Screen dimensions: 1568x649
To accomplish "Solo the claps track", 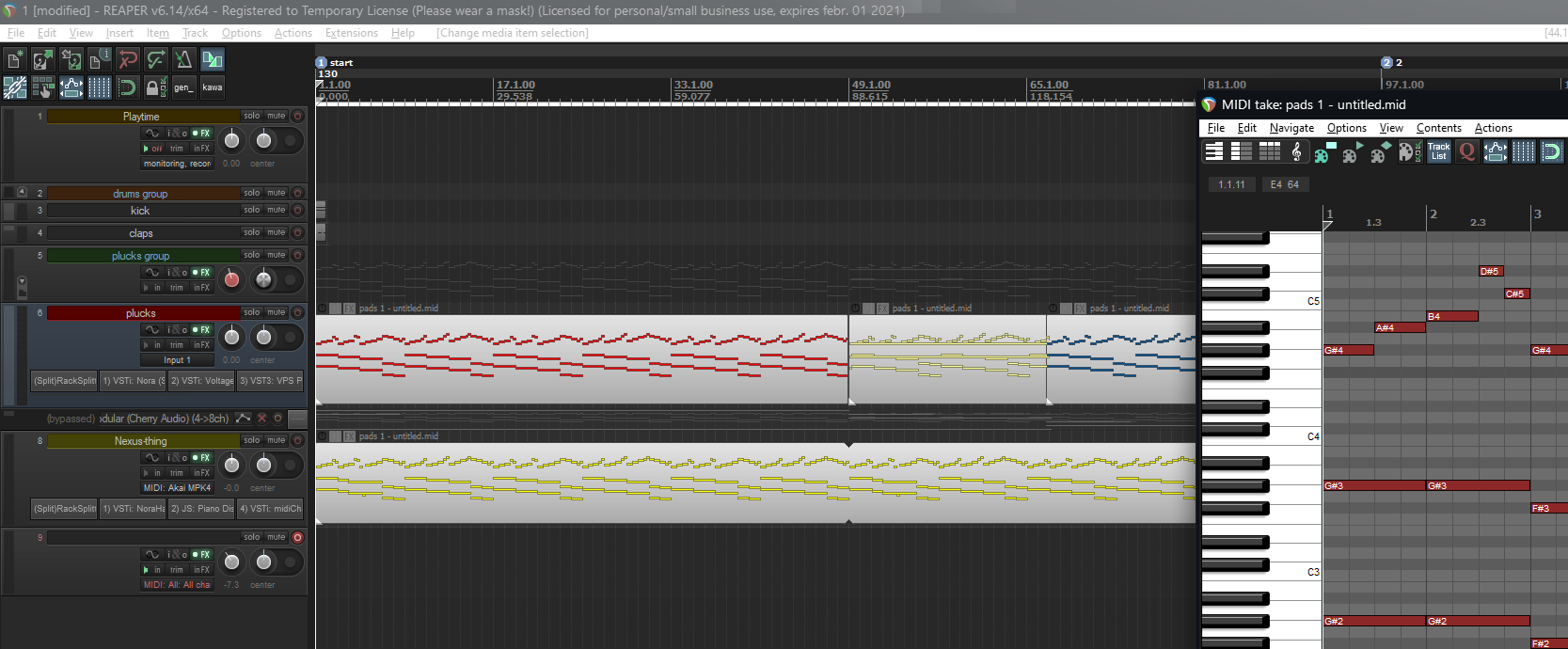I will tap(251, 232).
